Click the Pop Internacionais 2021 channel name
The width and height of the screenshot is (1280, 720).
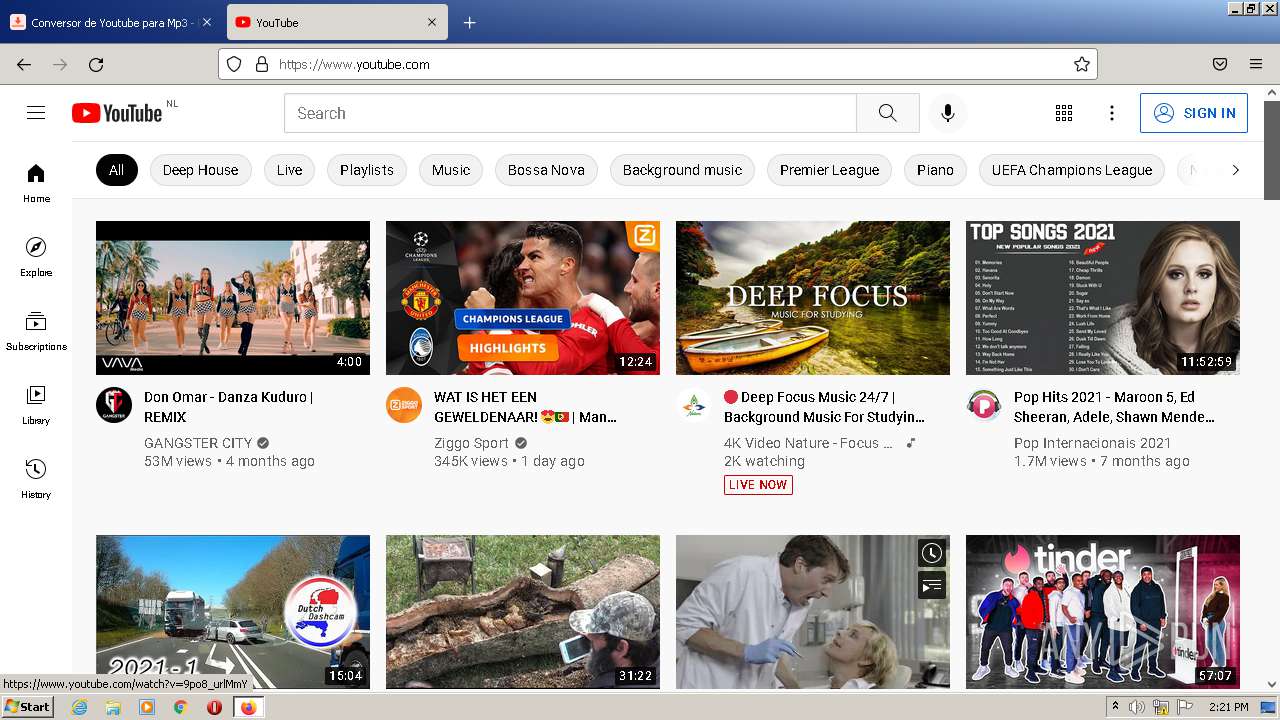[x=1092, y=443]
